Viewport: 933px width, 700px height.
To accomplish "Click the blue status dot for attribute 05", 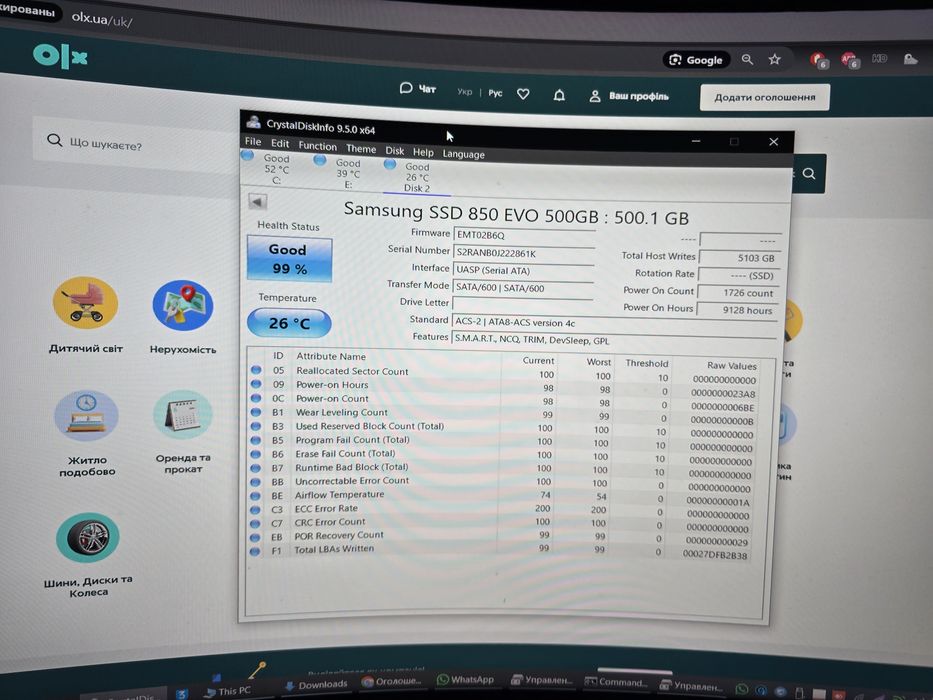I will [x=256, y=370].
